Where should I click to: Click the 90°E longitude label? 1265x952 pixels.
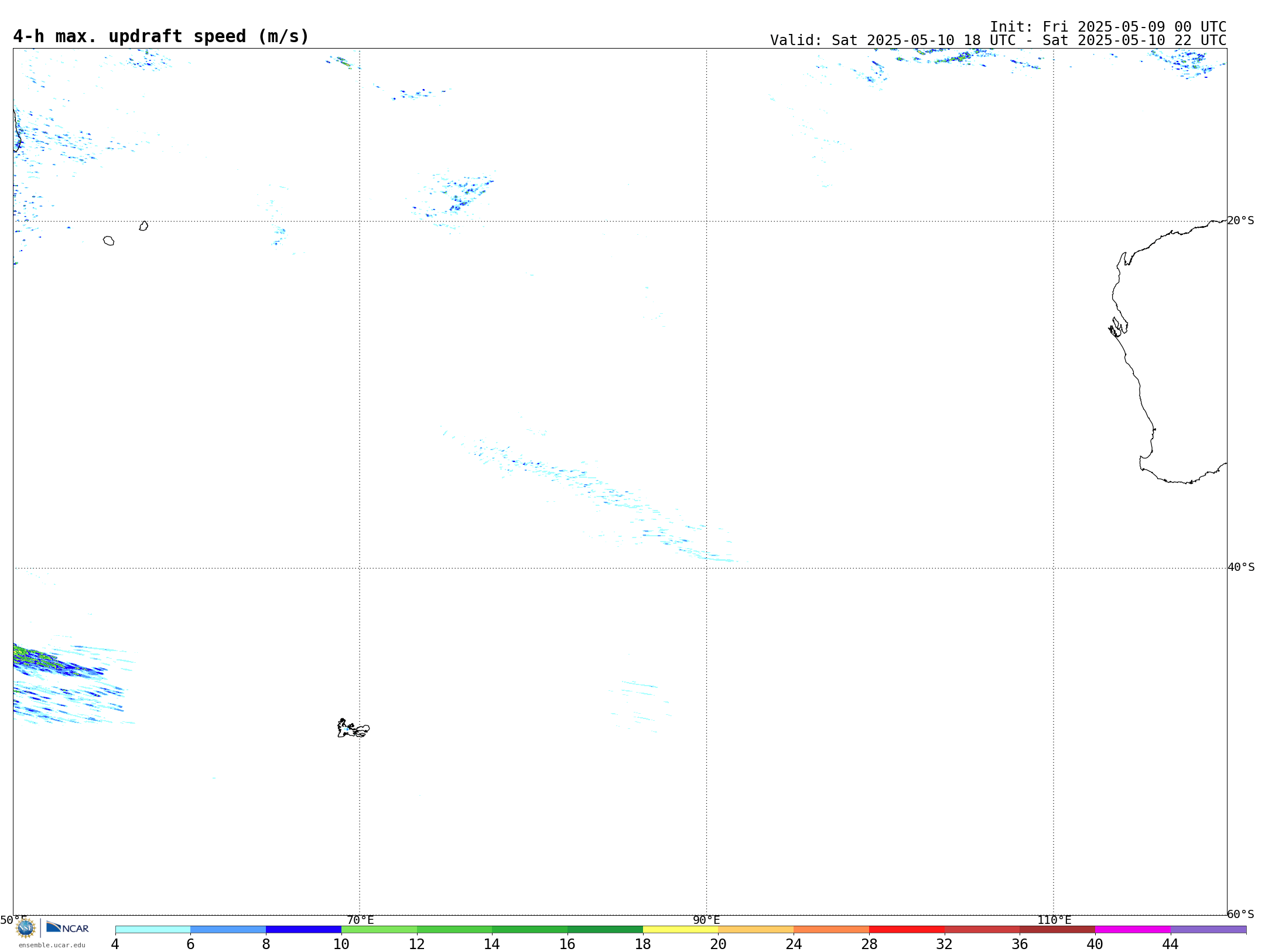(x=706, y=920)
